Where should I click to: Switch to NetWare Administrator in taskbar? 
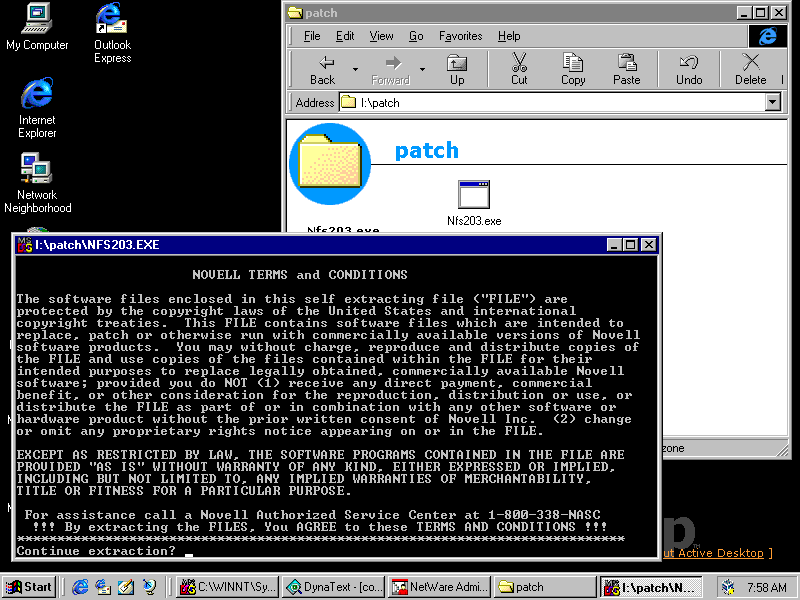440,587
